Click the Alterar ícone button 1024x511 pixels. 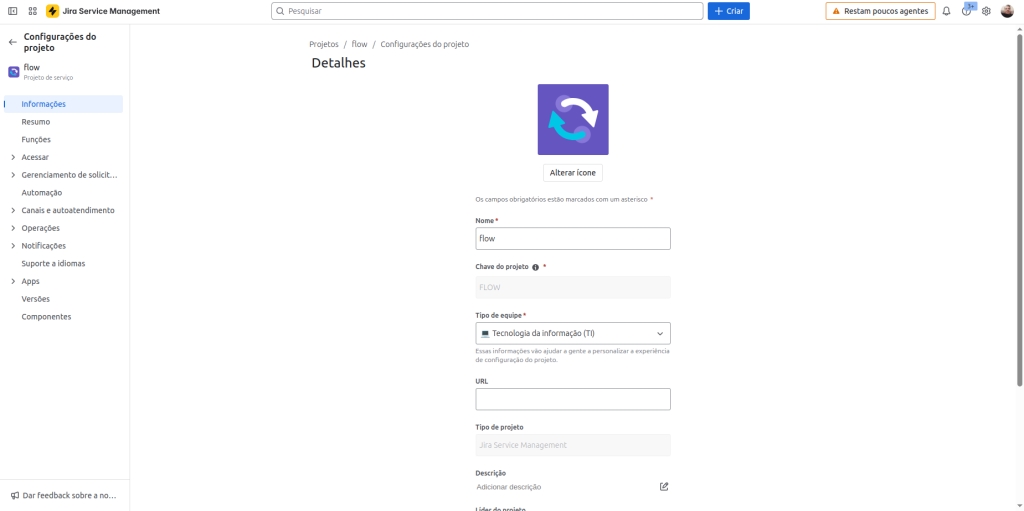[572, 173]
